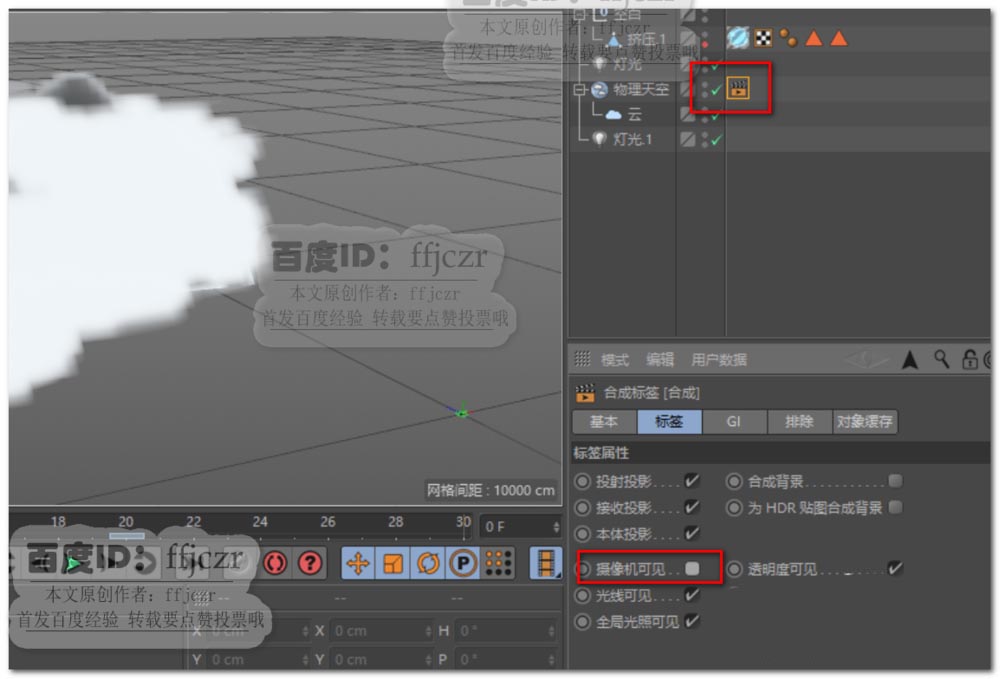The width and height of the screenshot is (1000, 679).
Task: Open the 编辑 menu
Action: (x=659, y=360)
